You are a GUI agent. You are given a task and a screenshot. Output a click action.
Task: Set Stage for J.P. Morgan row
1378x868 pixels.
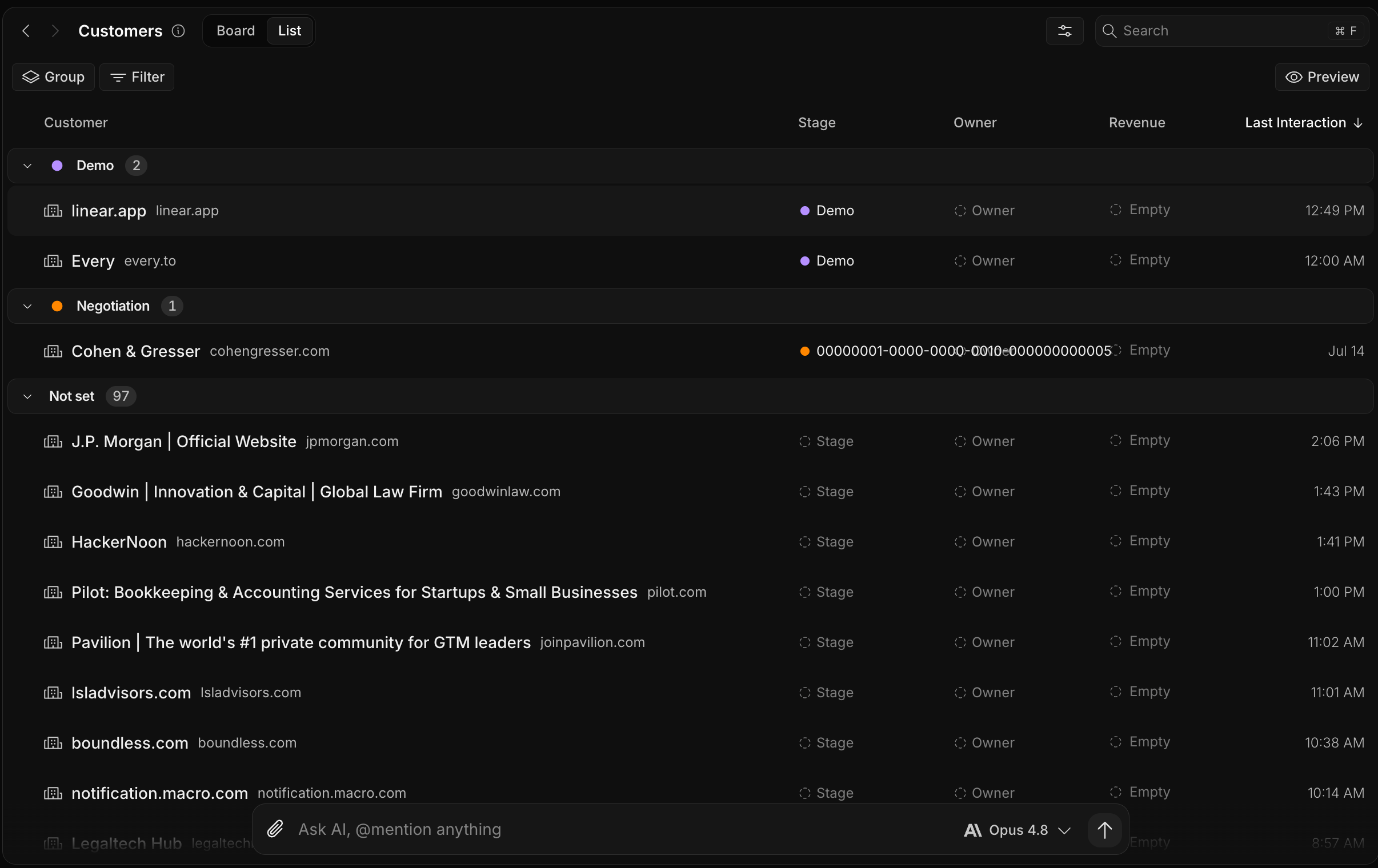coord(826,442)
